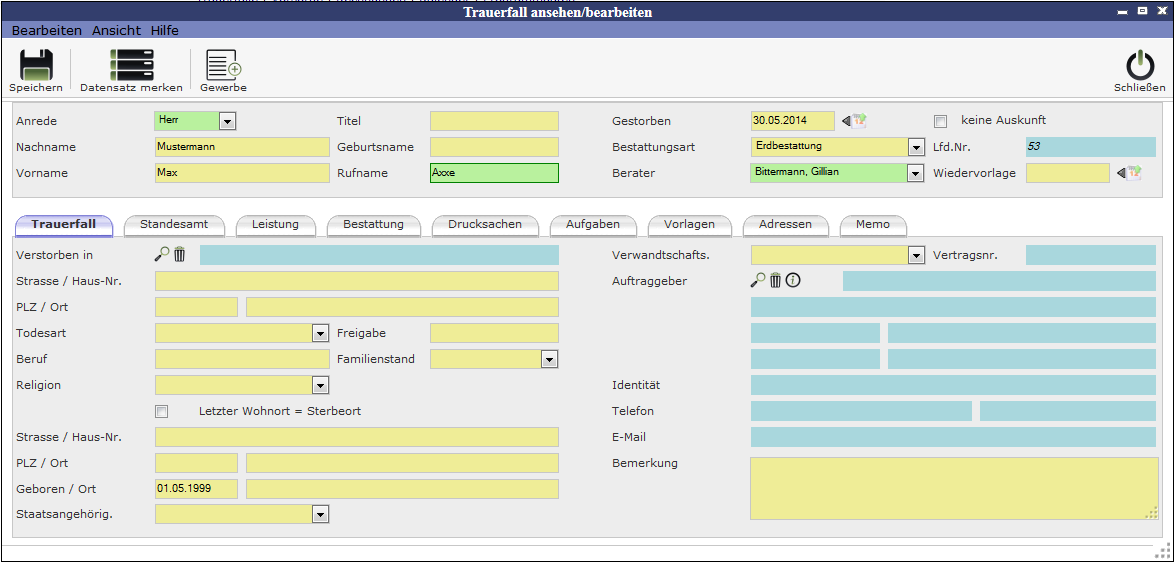Viewport: 1174px width, 562px height.
Task: Switch to the Drucksachen tab
Action: coord(485,225)
